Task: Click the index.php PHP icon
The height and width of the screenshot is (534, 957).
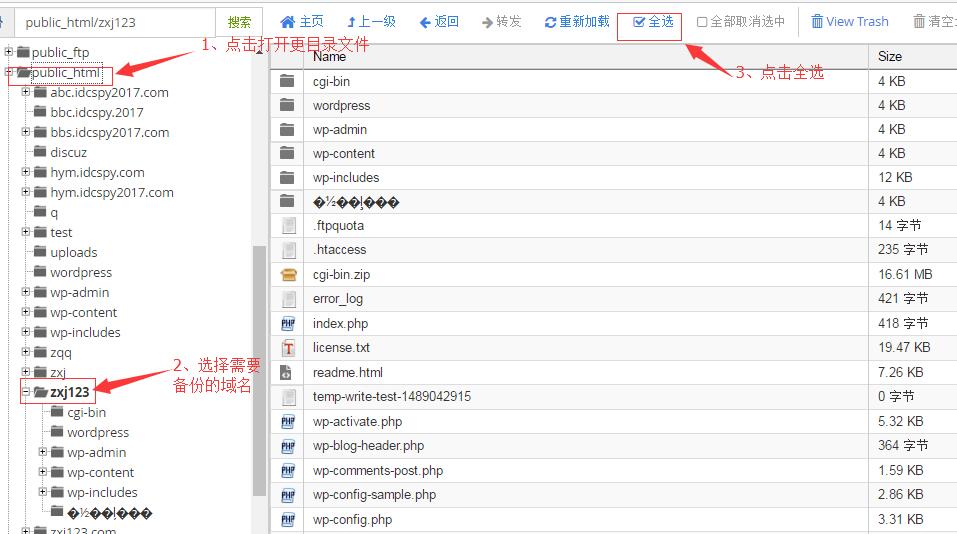Action: coord(288,323)
